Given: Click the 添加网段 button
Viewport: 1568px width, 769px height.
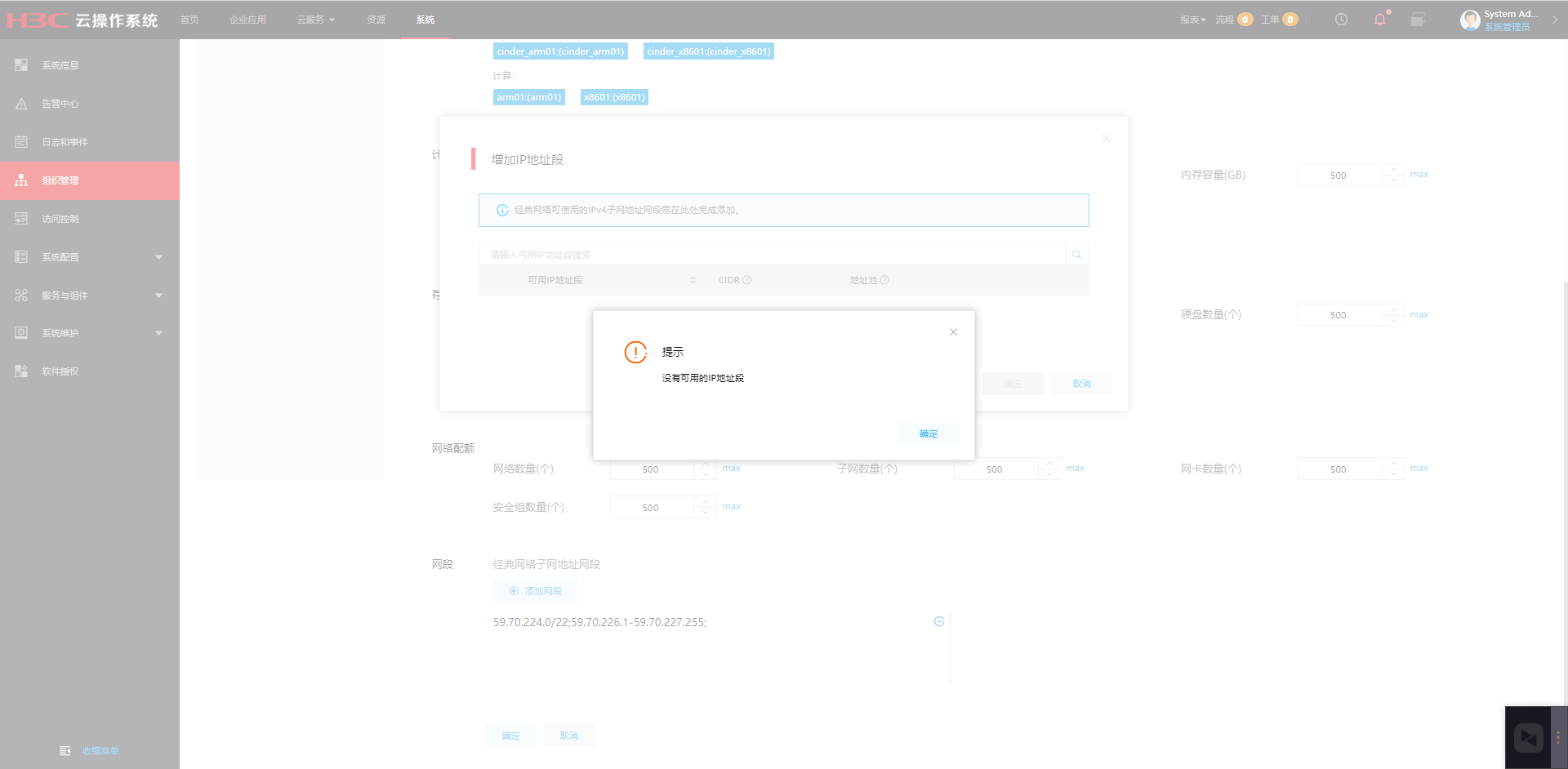Looking at the screenshot, I should click(x=535, y=591).
